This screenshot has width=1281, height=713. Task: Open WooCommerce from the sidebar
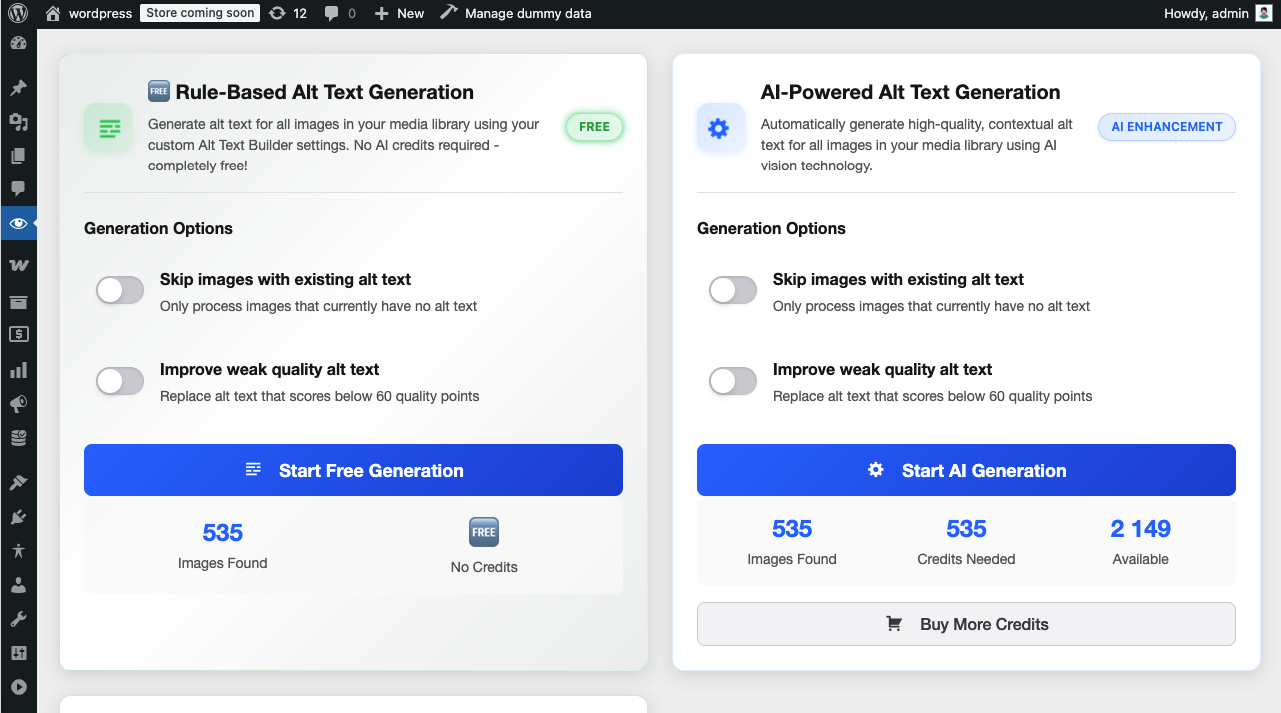tap(18, 265)
